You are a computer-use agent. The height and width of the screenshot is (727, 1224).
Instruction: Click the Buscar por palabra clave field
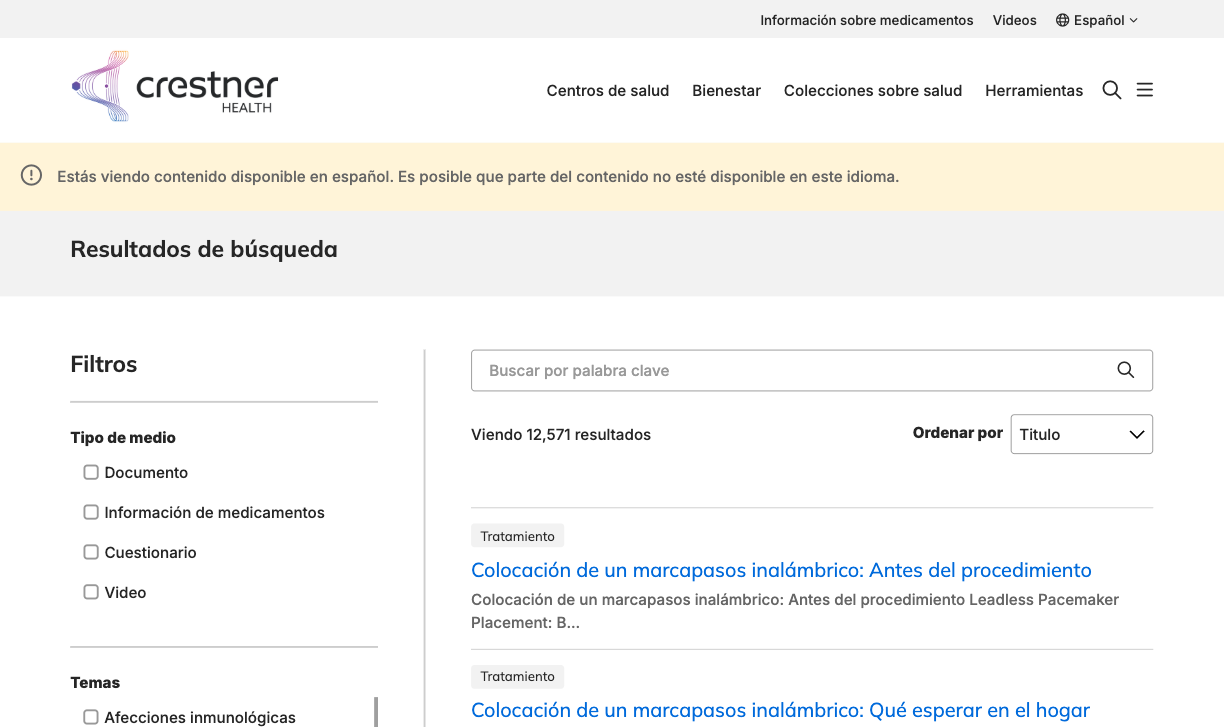[700, 370]
